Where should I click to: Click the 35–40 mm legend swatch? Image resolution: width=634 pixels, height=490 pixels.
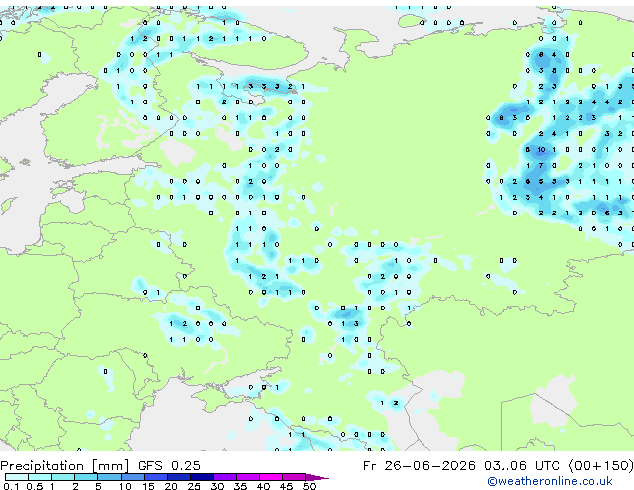[x=247, y=477]
